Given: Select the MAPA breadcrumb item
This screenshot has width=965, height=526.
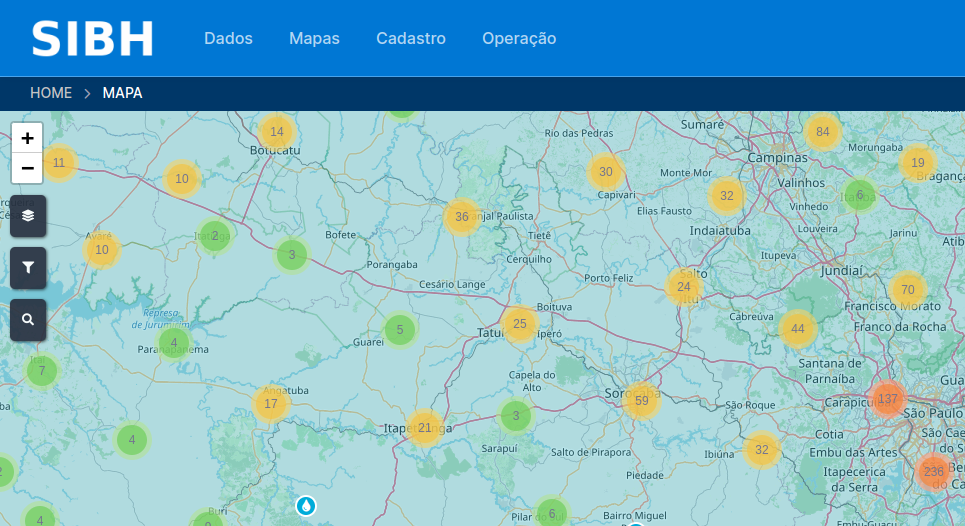Looking at the screenshot, I should point(122,93).
